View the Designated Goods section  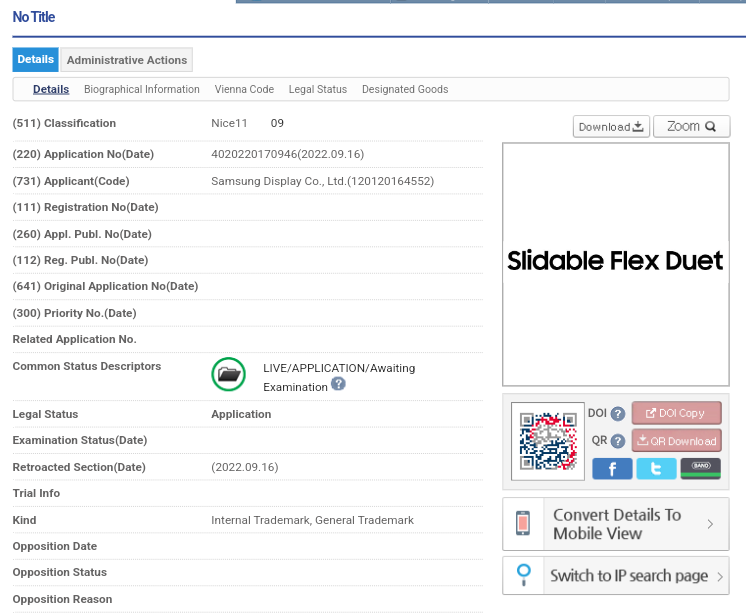(x=405, y=89)
